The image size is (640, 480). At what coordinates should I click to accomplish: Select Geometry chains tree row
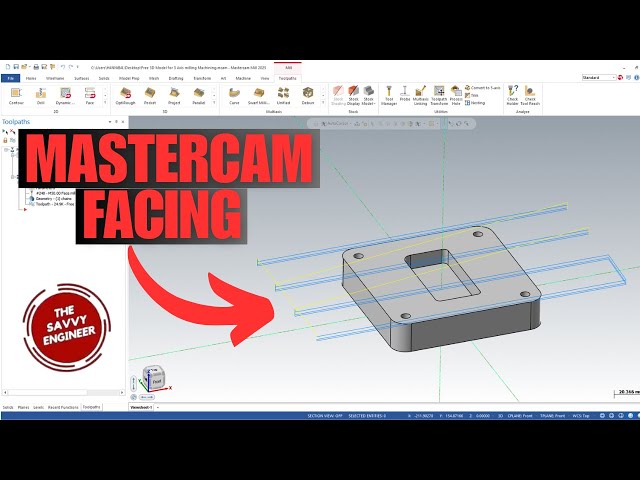[x=51, y=198]
